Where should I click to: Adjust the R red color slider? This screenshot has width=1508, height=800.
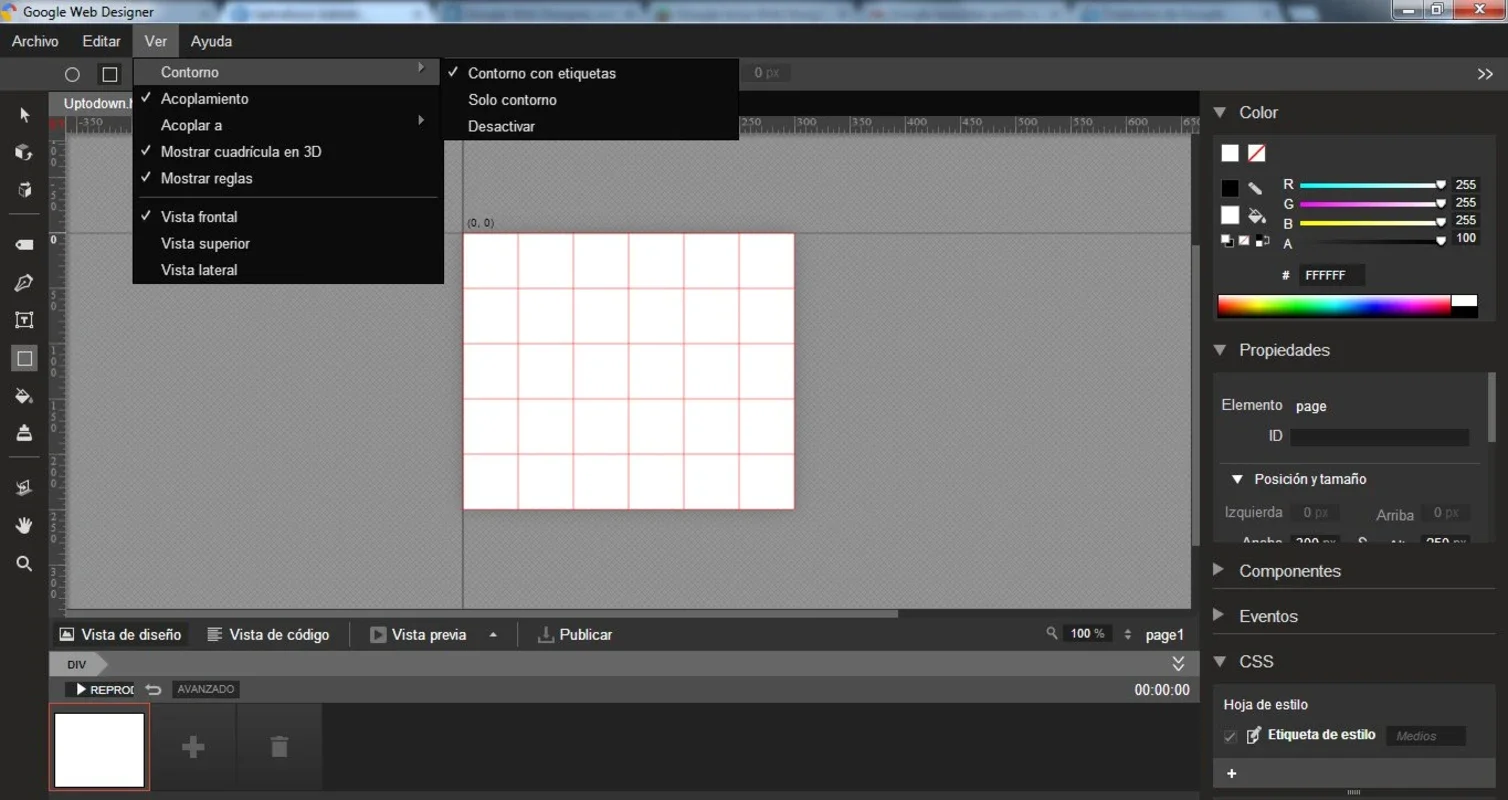[1372, 185]
